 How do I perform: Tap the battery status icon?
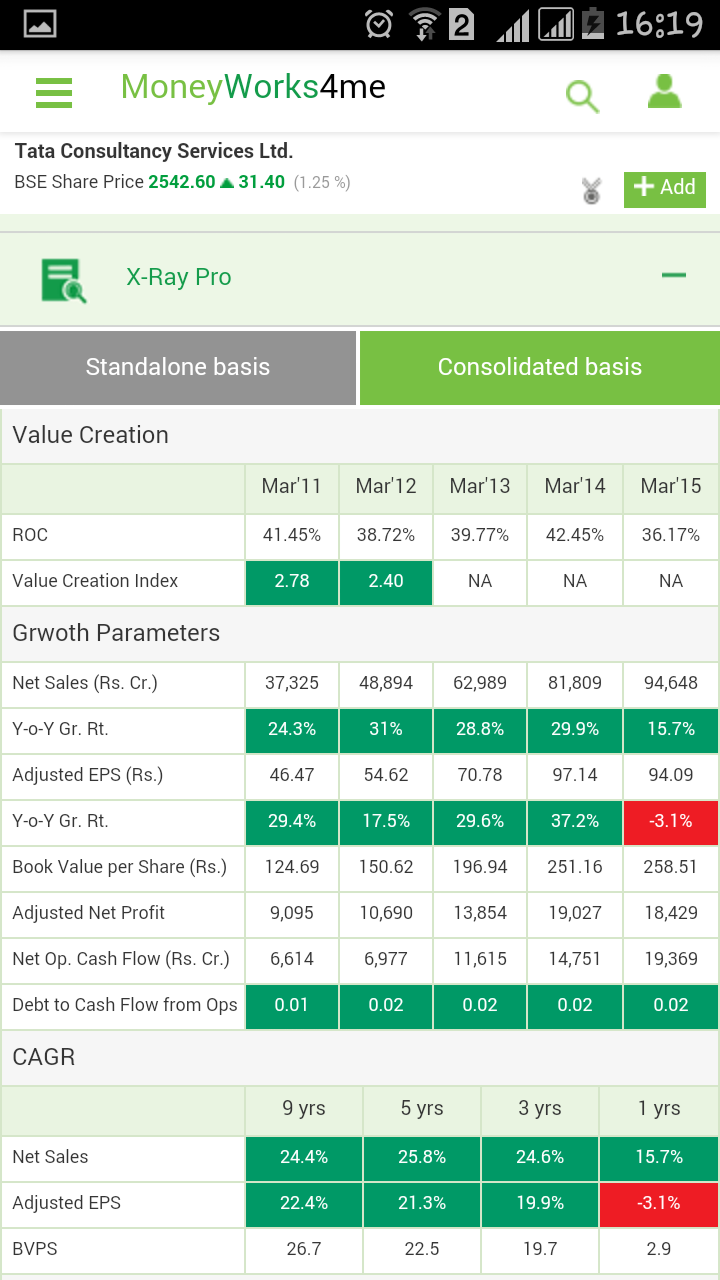point(593,24)
